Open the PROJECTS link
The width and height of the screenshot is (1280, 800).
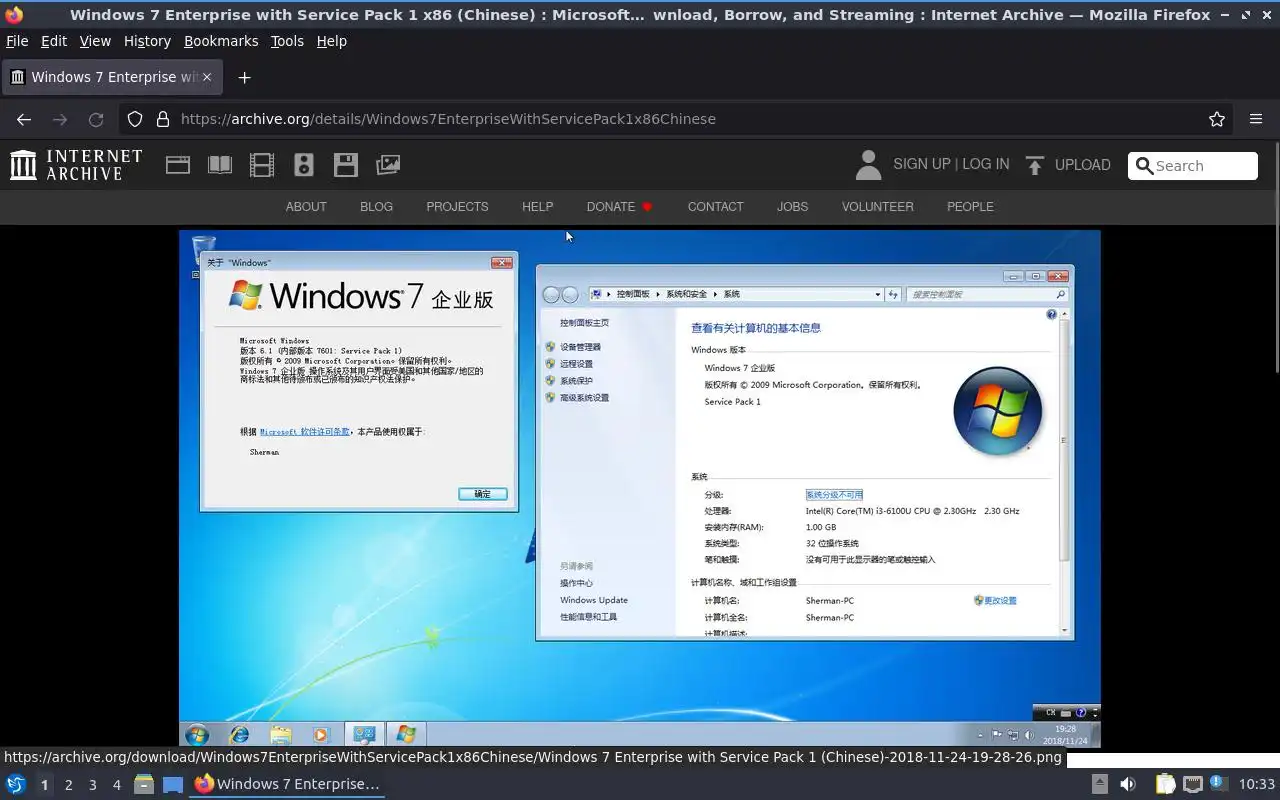pyautogui.click(x=457, y=206)
